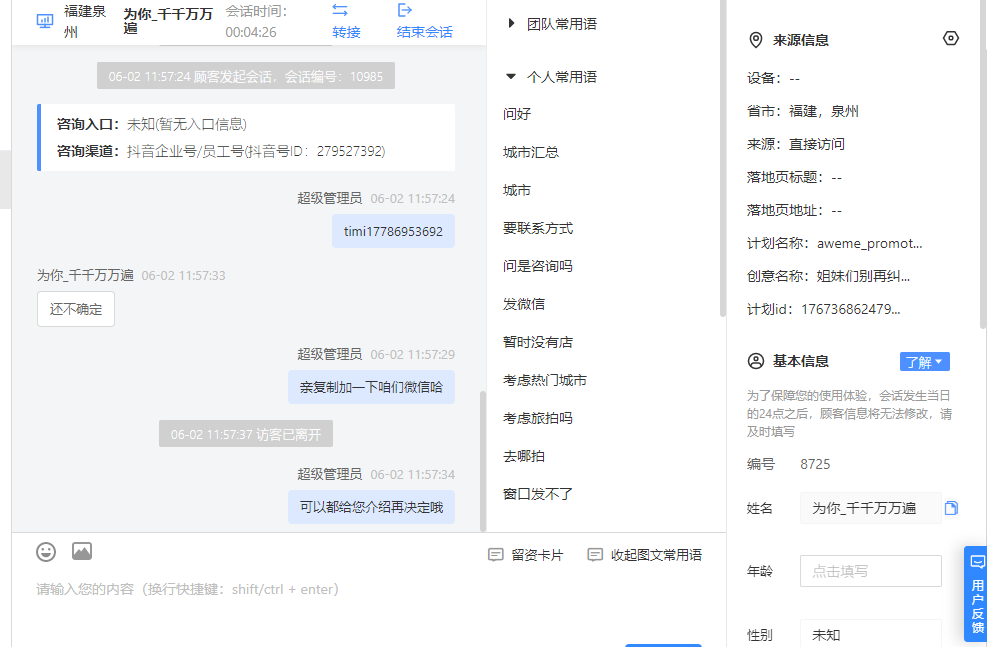987x647 pixels.
Task: Open the hexagon settings icon in 来源信息
Action: [x=950, y=38]
